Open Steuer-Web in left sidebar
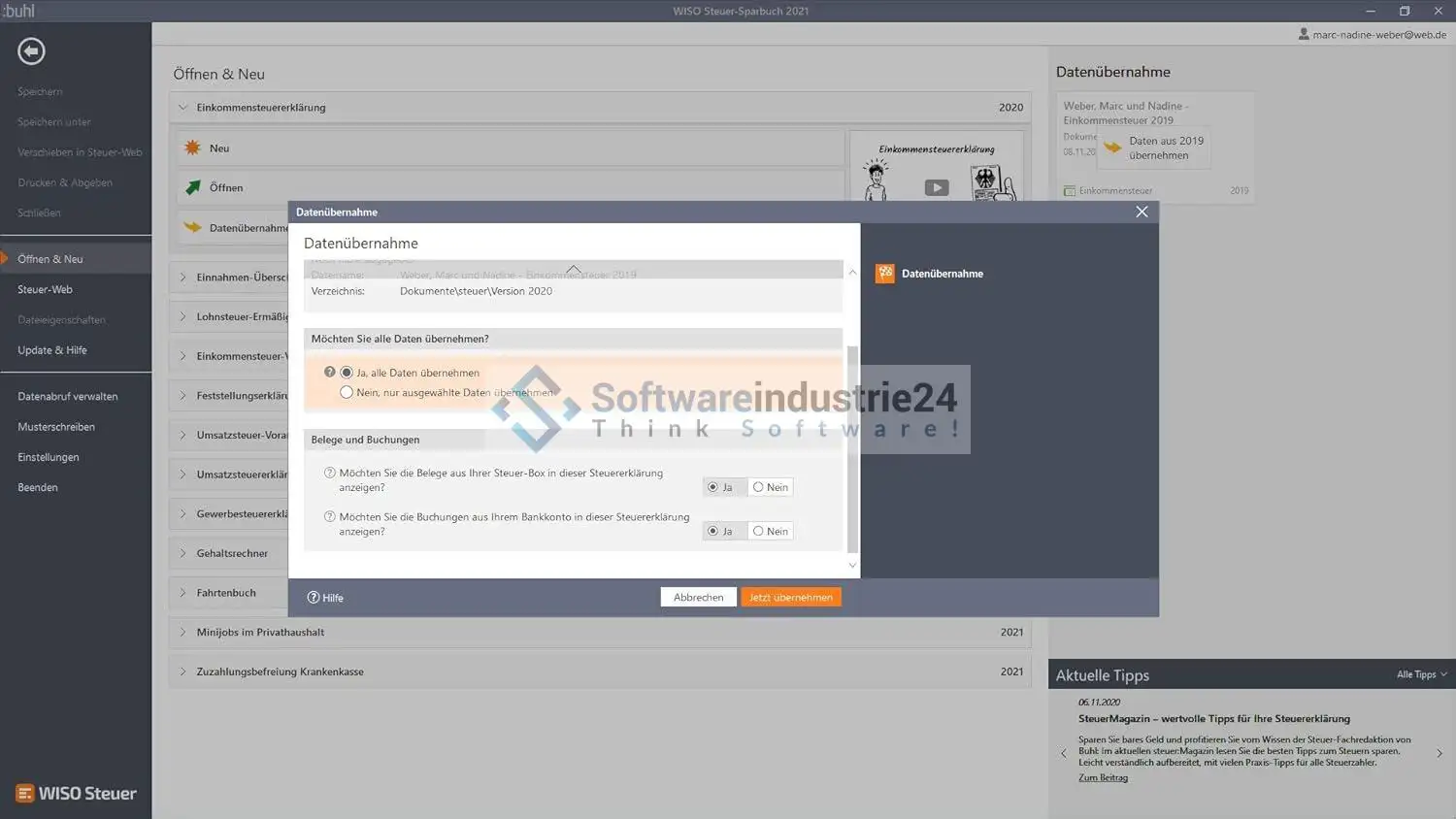 [45, 289]
